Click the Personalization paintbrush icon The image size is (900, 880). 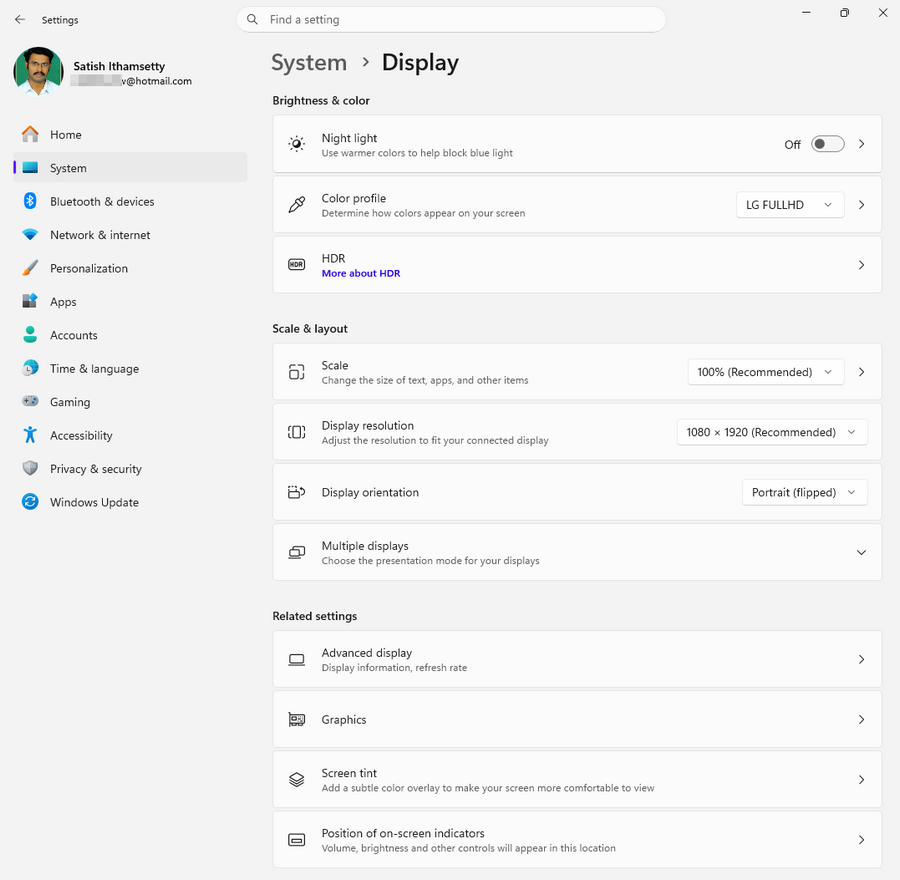pos(30,268)
